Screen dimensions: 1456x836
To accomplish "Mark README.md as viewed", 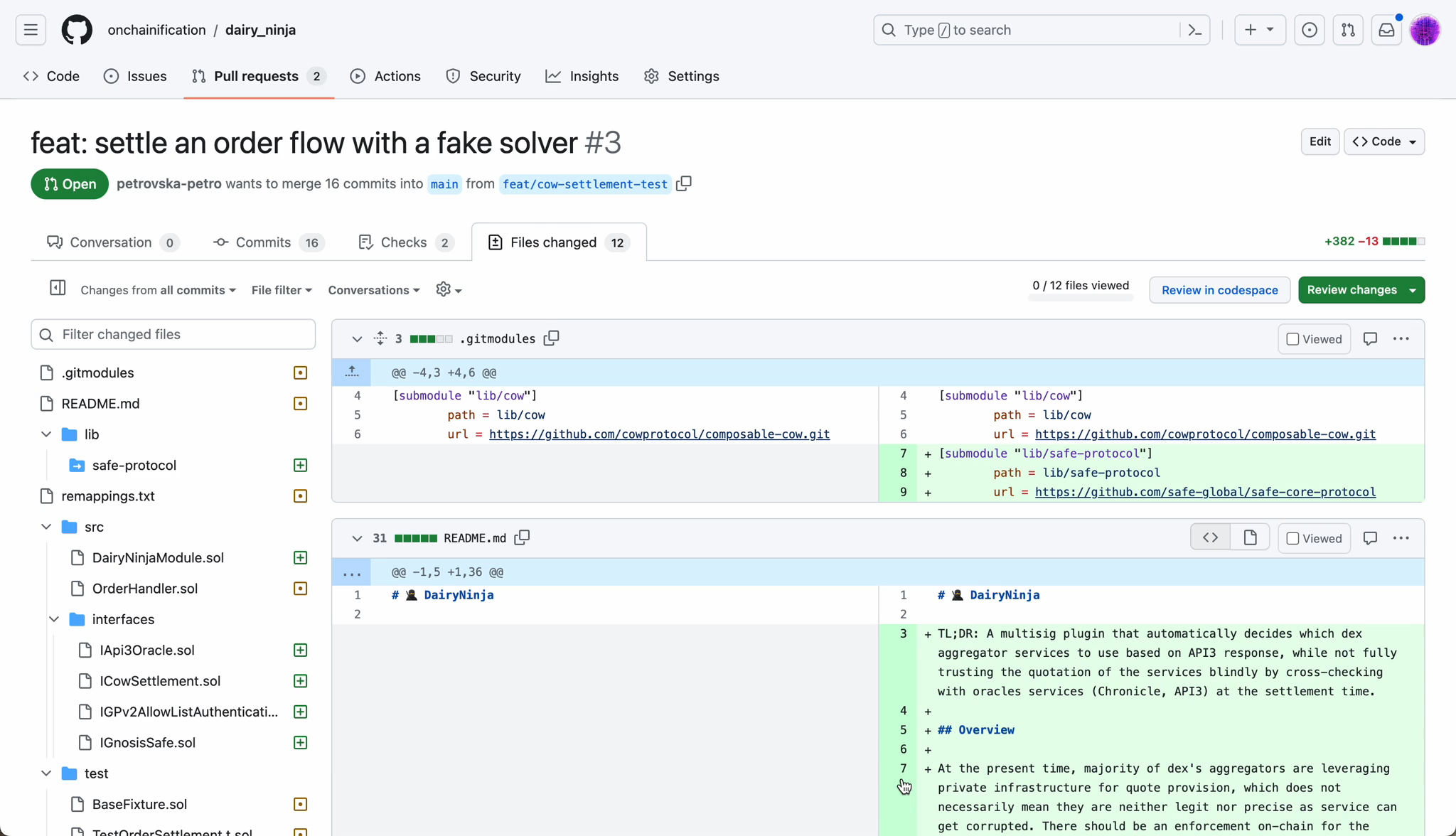I will tap(1314, 538).
